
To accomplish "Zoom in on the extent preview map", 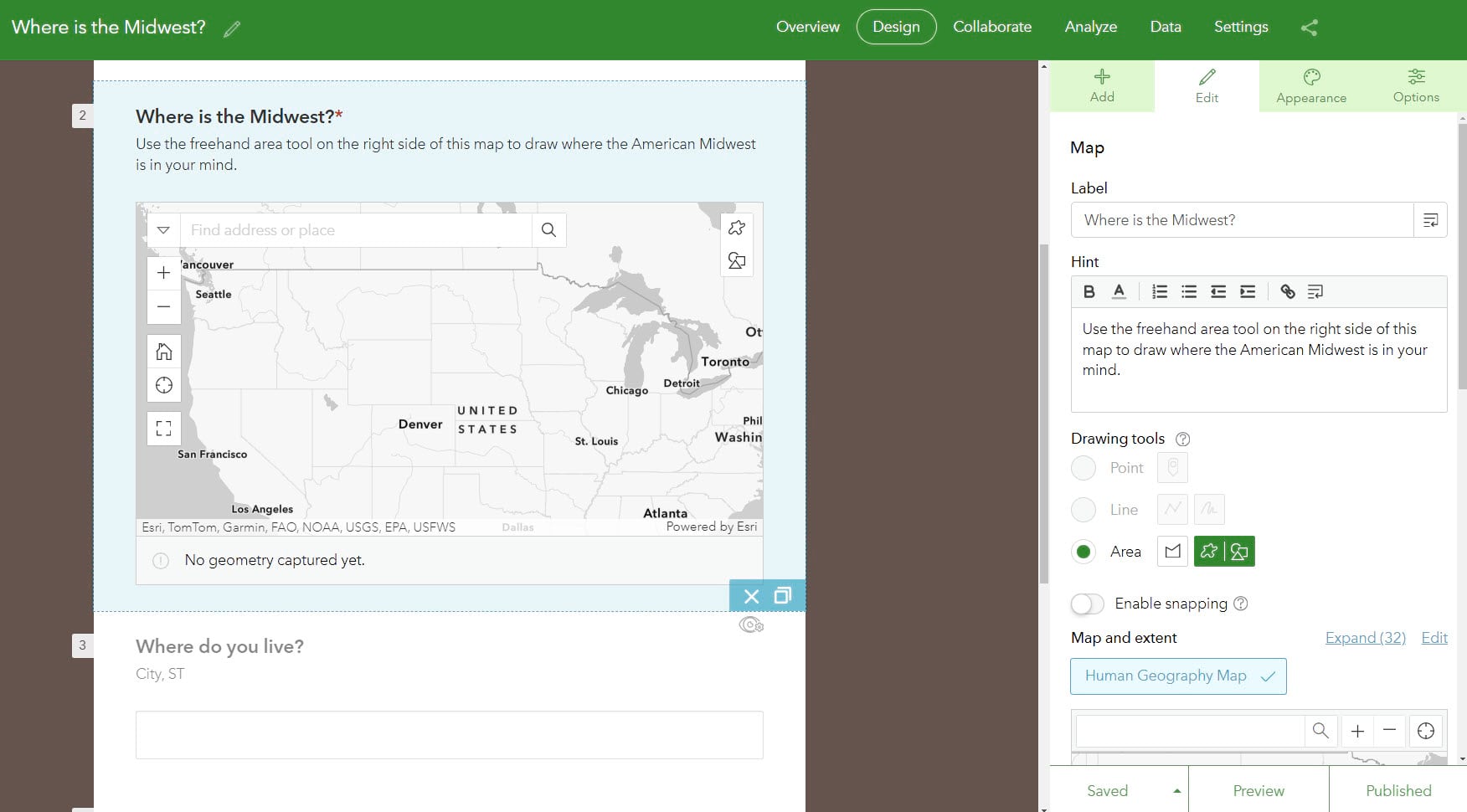I will click(x=1357, y=731).
